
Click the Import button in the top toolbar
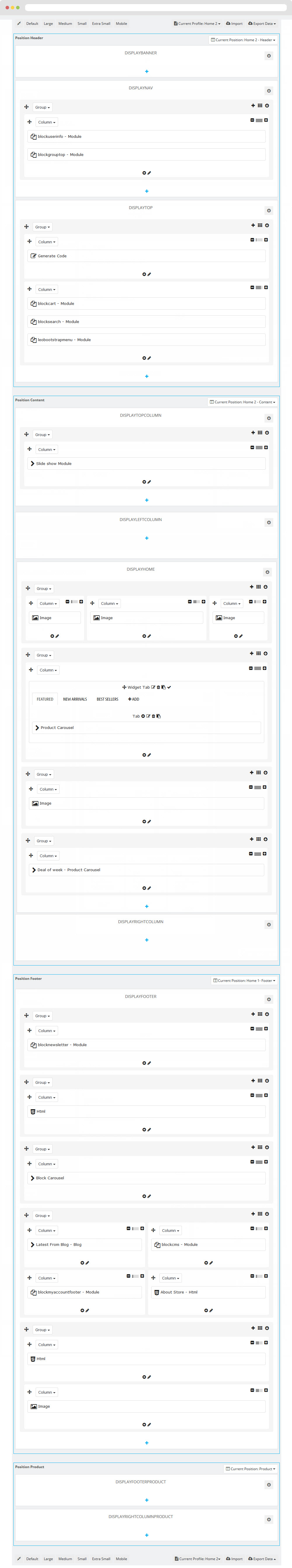pyautogui.click(x=234, y=24)
